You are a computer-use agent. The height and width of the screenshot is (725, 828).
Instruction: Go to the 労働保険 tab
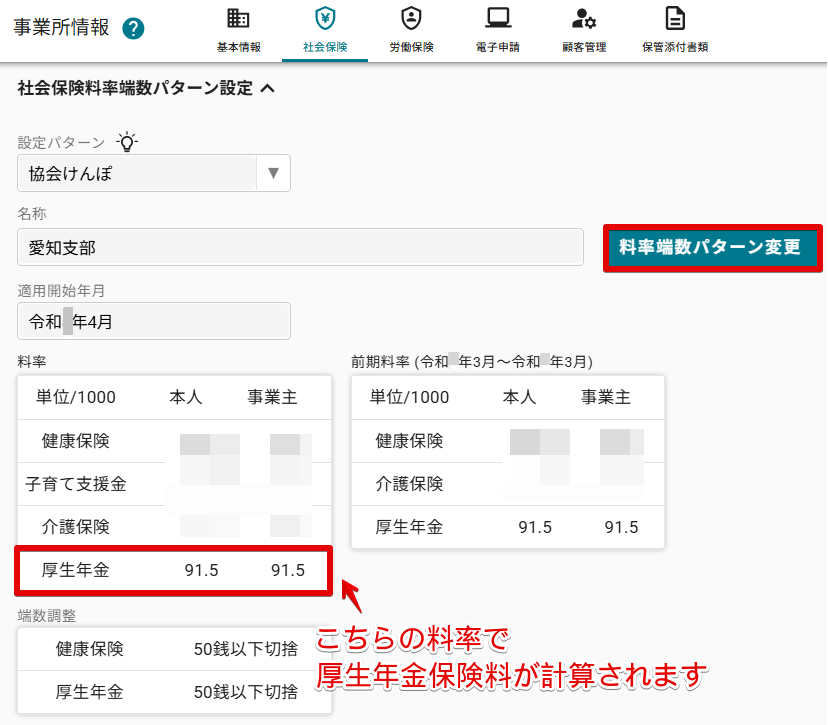[x=411, y=31]
